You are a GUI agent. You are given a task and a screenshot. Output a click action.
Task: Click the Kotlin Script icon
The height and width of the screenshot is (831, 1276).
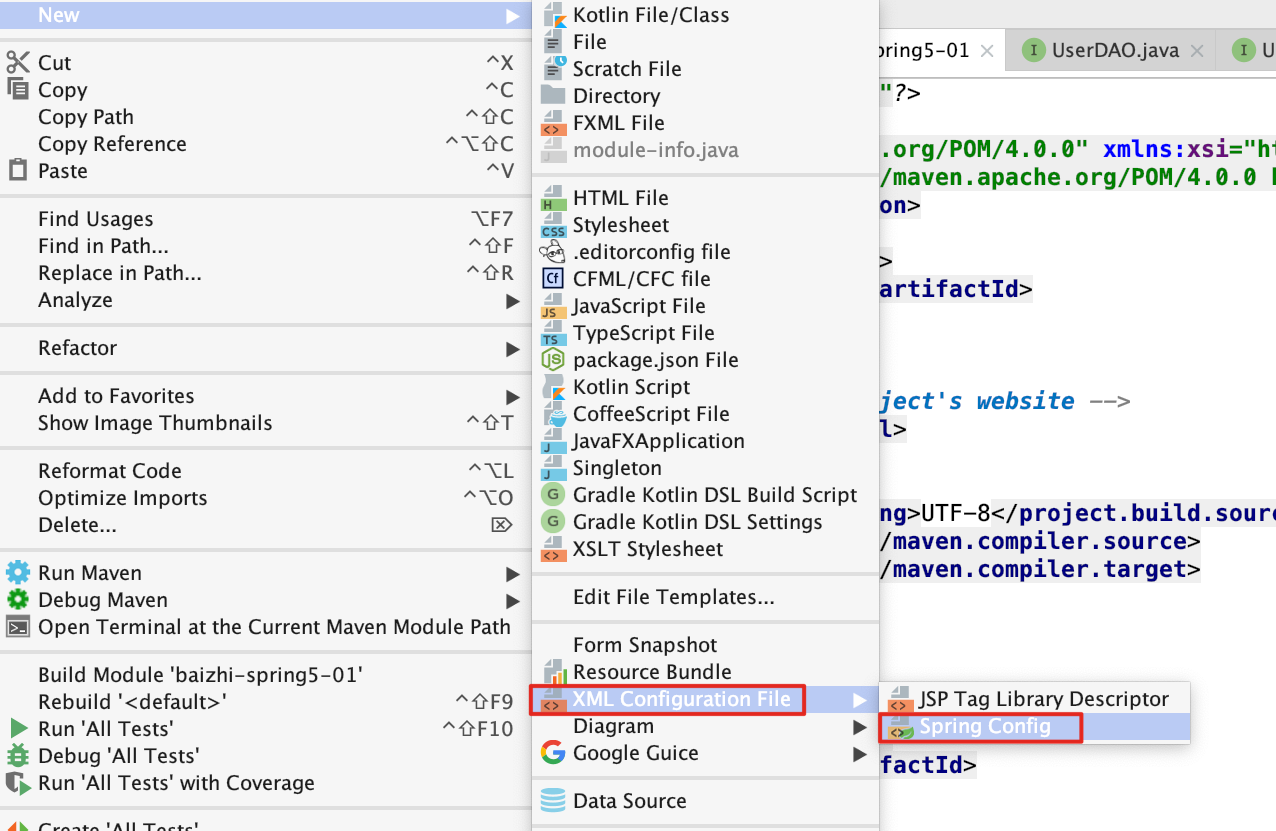pos(553,387)
